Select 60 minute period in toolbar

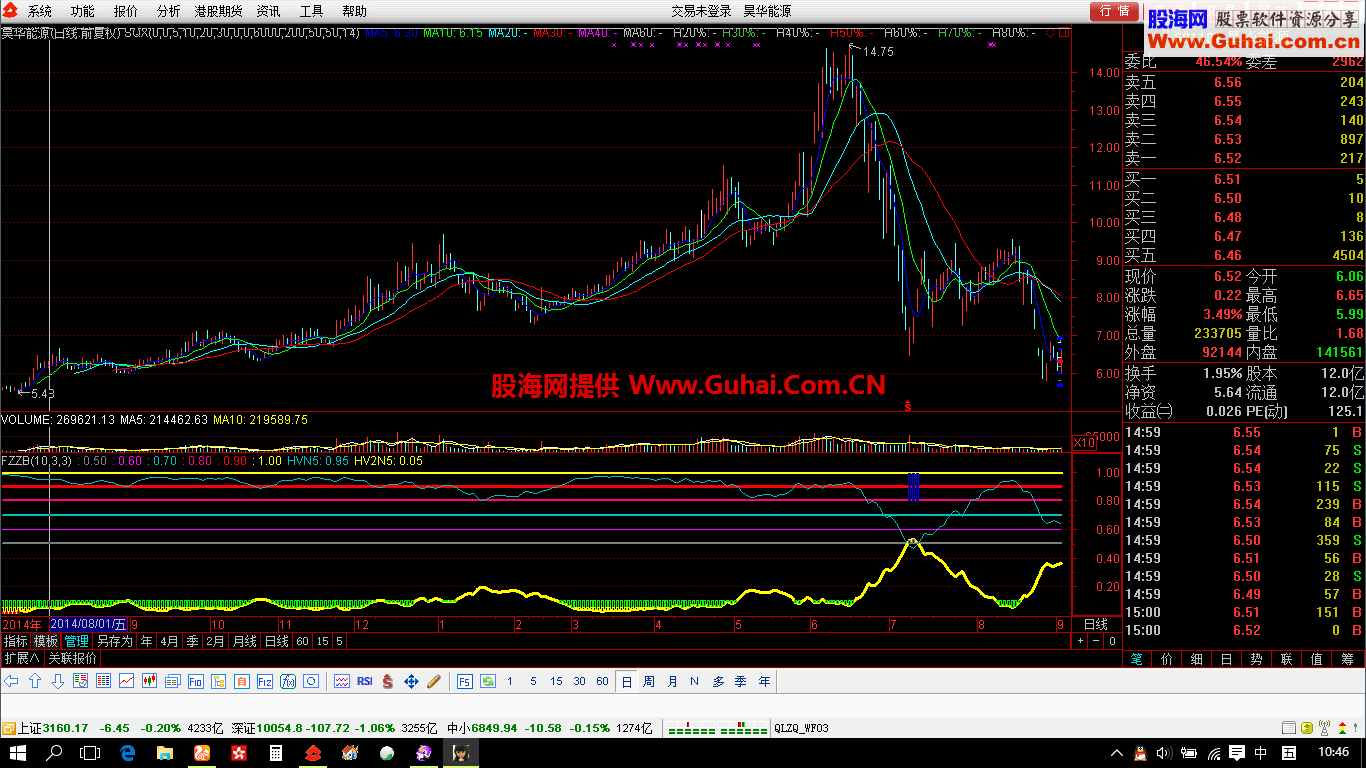602,681
